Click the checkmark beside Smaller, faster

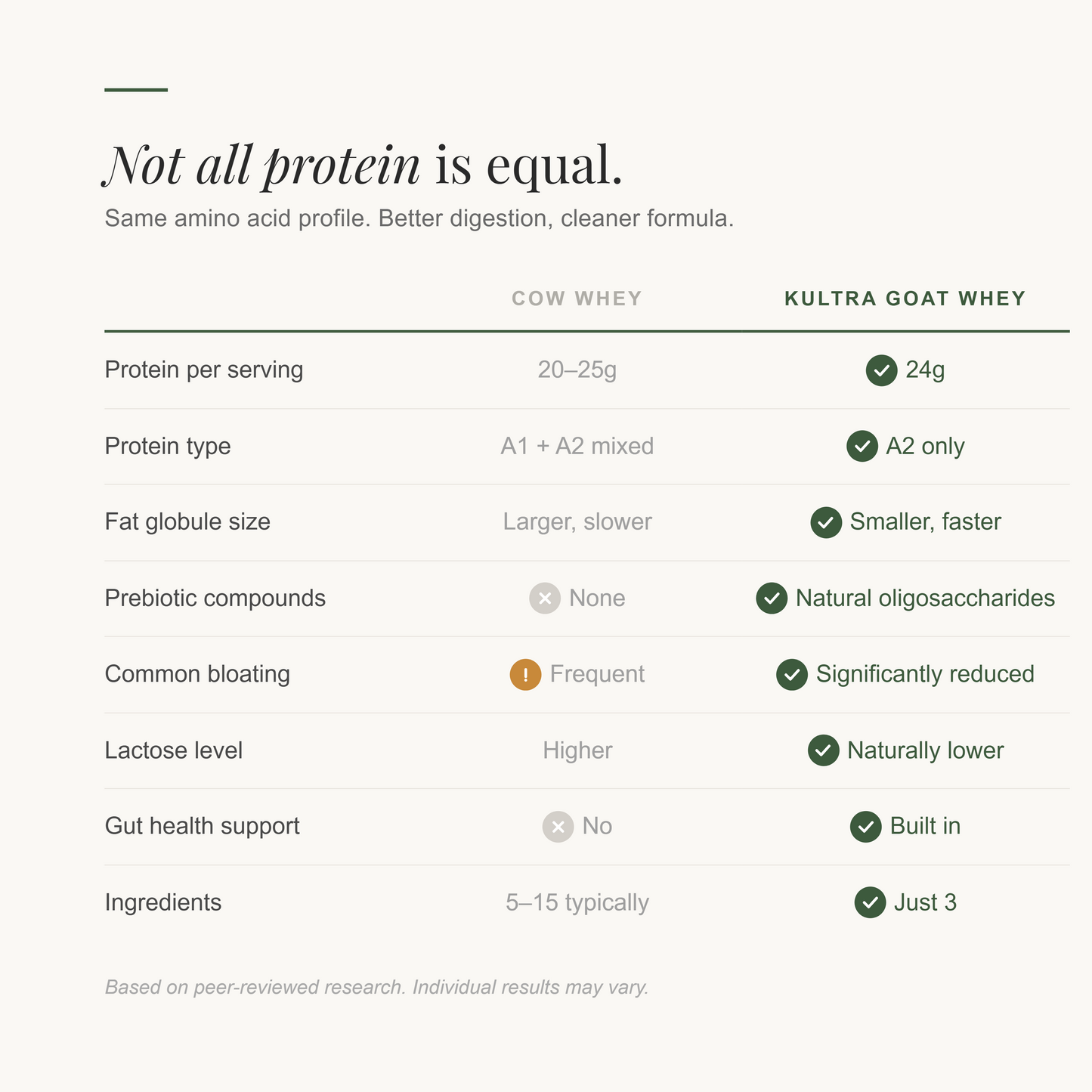click(x=826, y=522)
